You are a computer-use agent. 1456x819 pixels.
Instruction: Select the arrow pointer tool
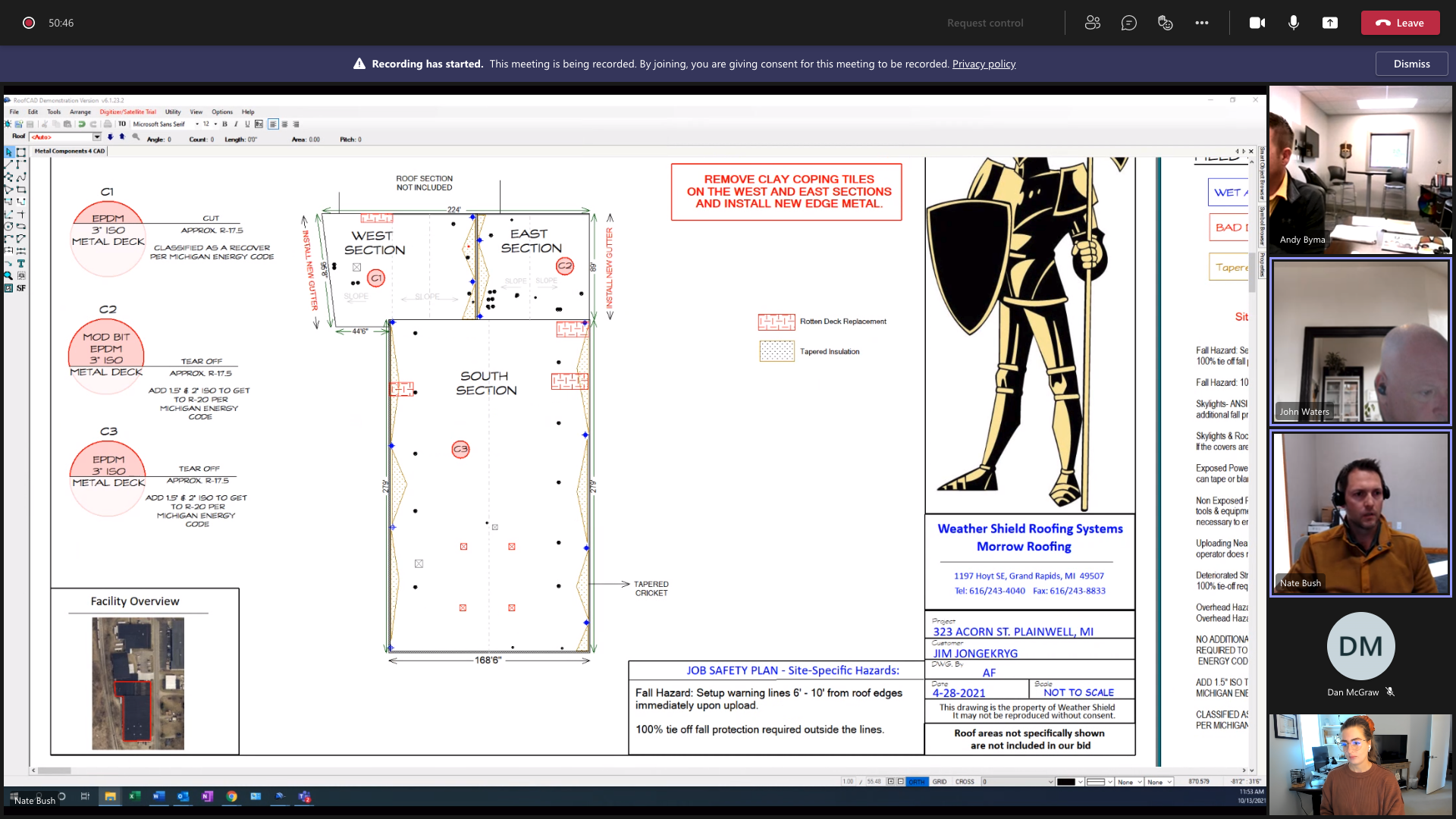[9, 152]
